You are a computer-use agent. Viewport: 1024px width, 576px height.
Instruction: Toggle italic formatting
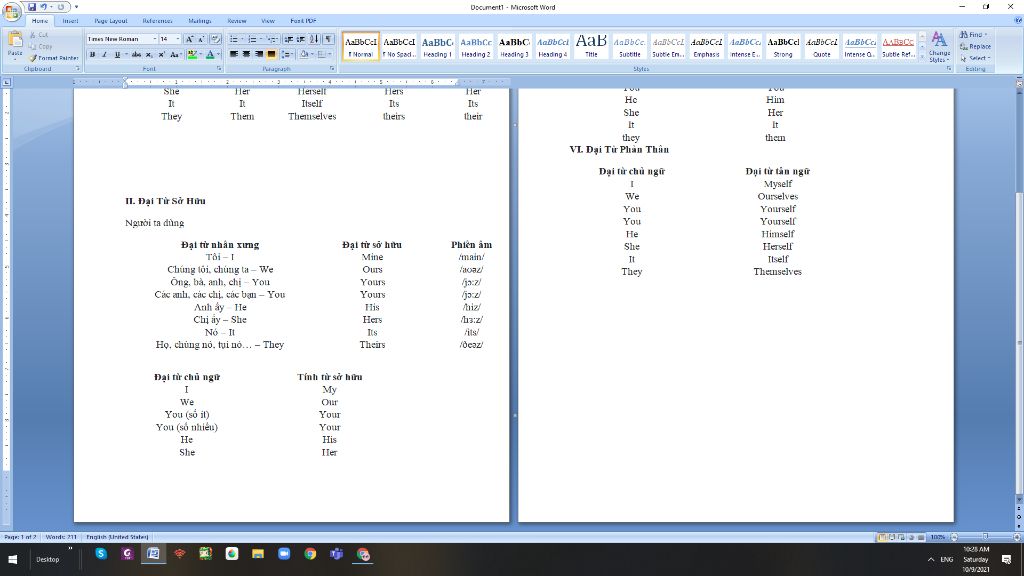coord(104,54)
